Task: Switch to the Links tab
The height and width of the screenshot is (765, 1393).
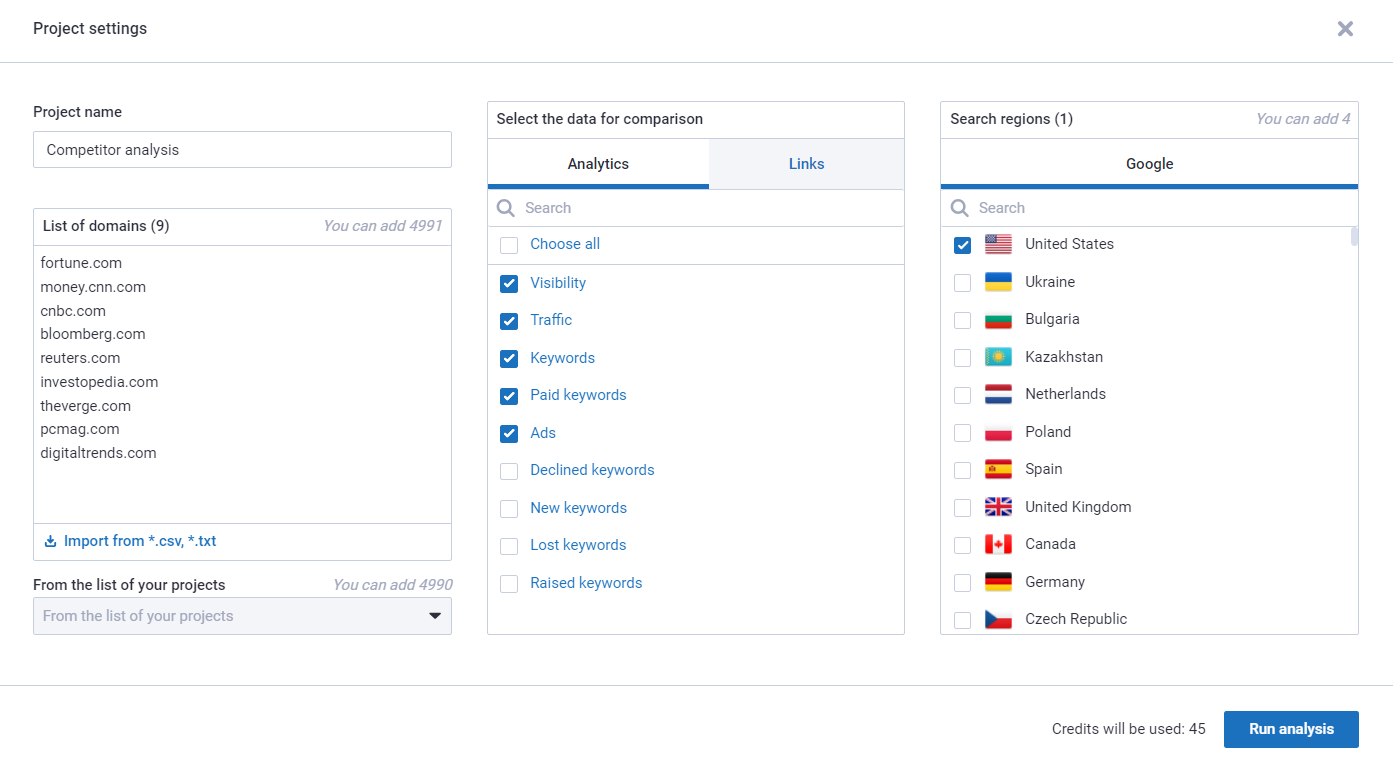Action: tap(806, 164)
